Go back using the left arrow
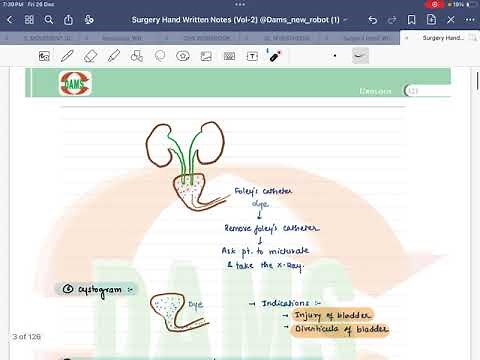 [x=10, y=20]
